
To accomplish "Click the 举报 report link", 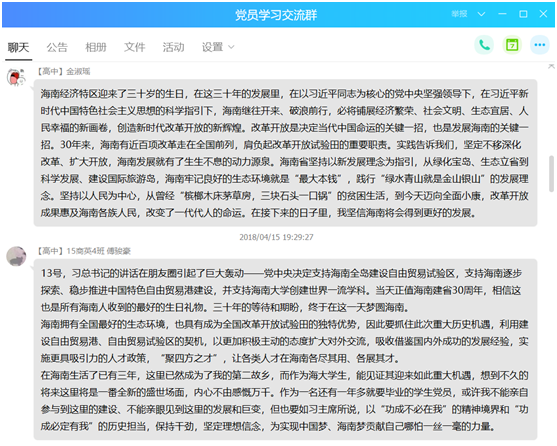I will point(459,14).
